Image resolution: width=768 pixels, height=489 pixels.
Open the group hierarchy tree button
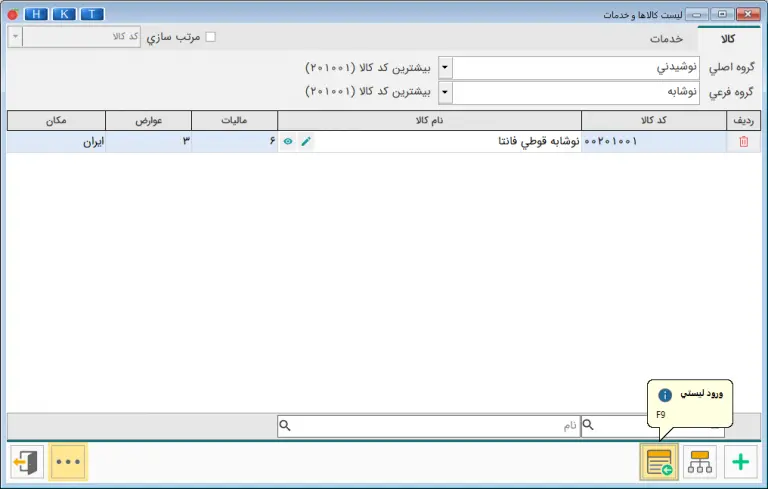(x=699, y=462)
